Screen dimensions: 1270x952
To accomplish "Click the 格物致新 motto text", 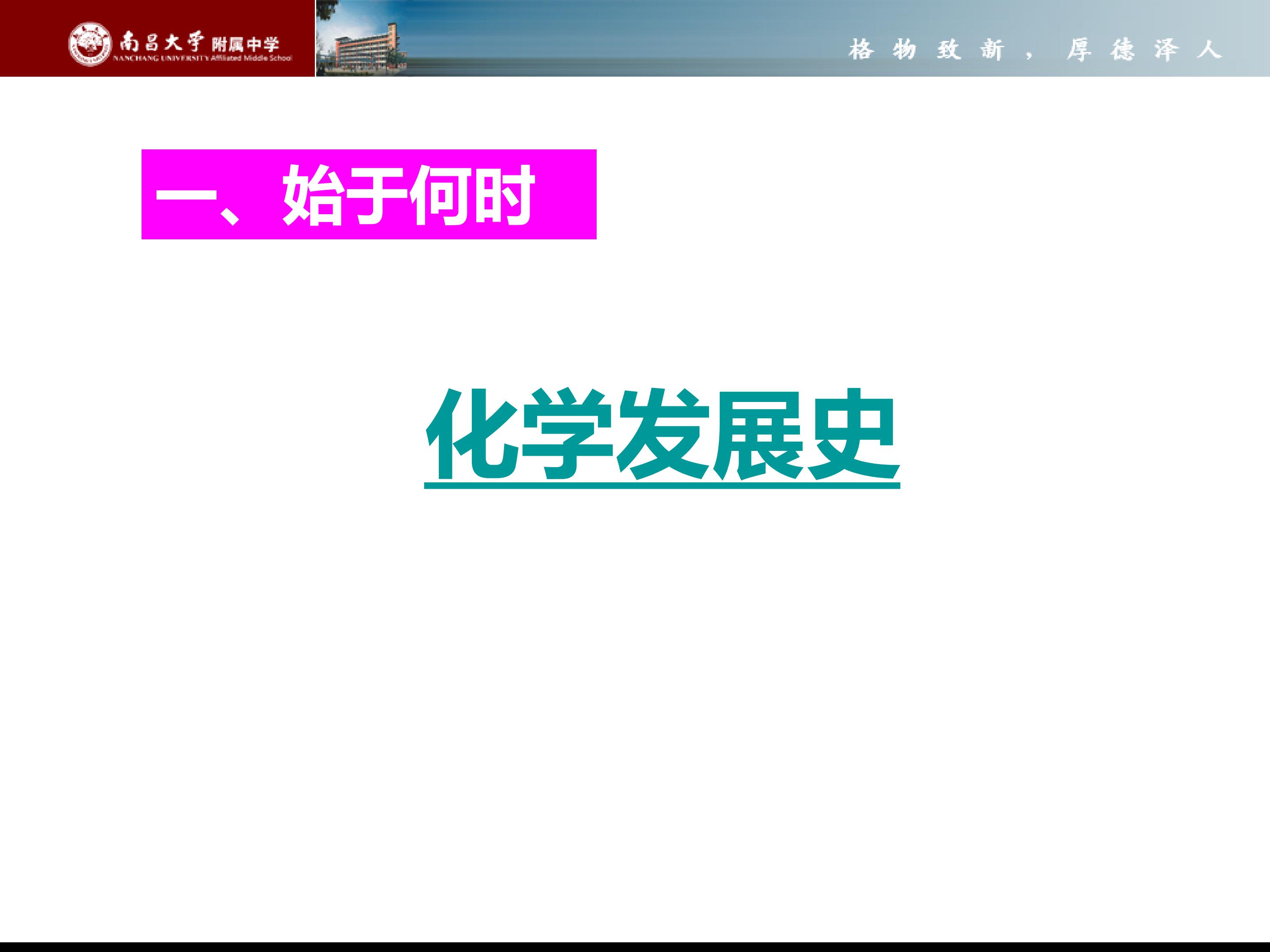I will [x=926, y=51].
